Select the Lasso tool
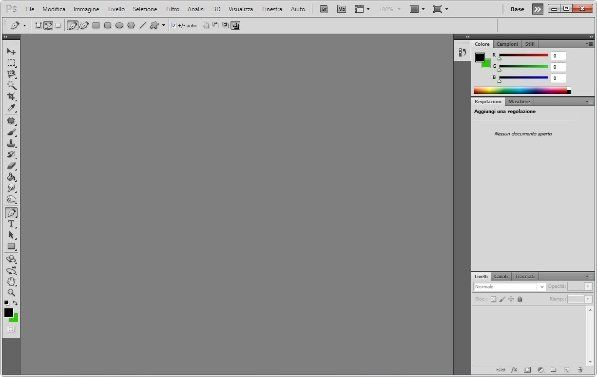The width and height of the screenshot is (597, 377). [x=11, y=74]
